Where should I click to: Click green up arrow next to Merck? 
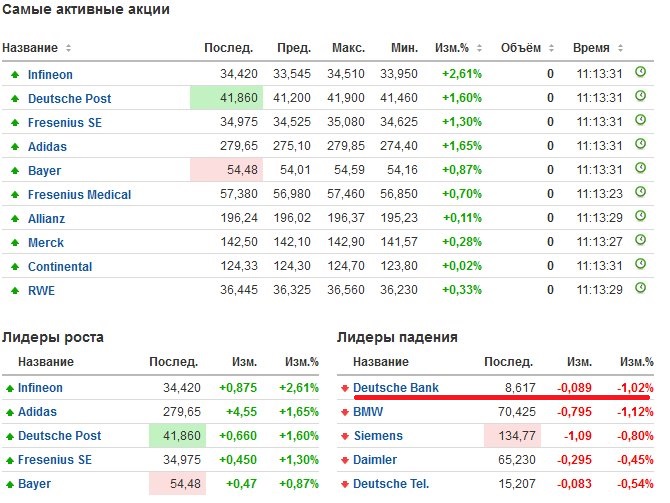(x=15, y=243)
